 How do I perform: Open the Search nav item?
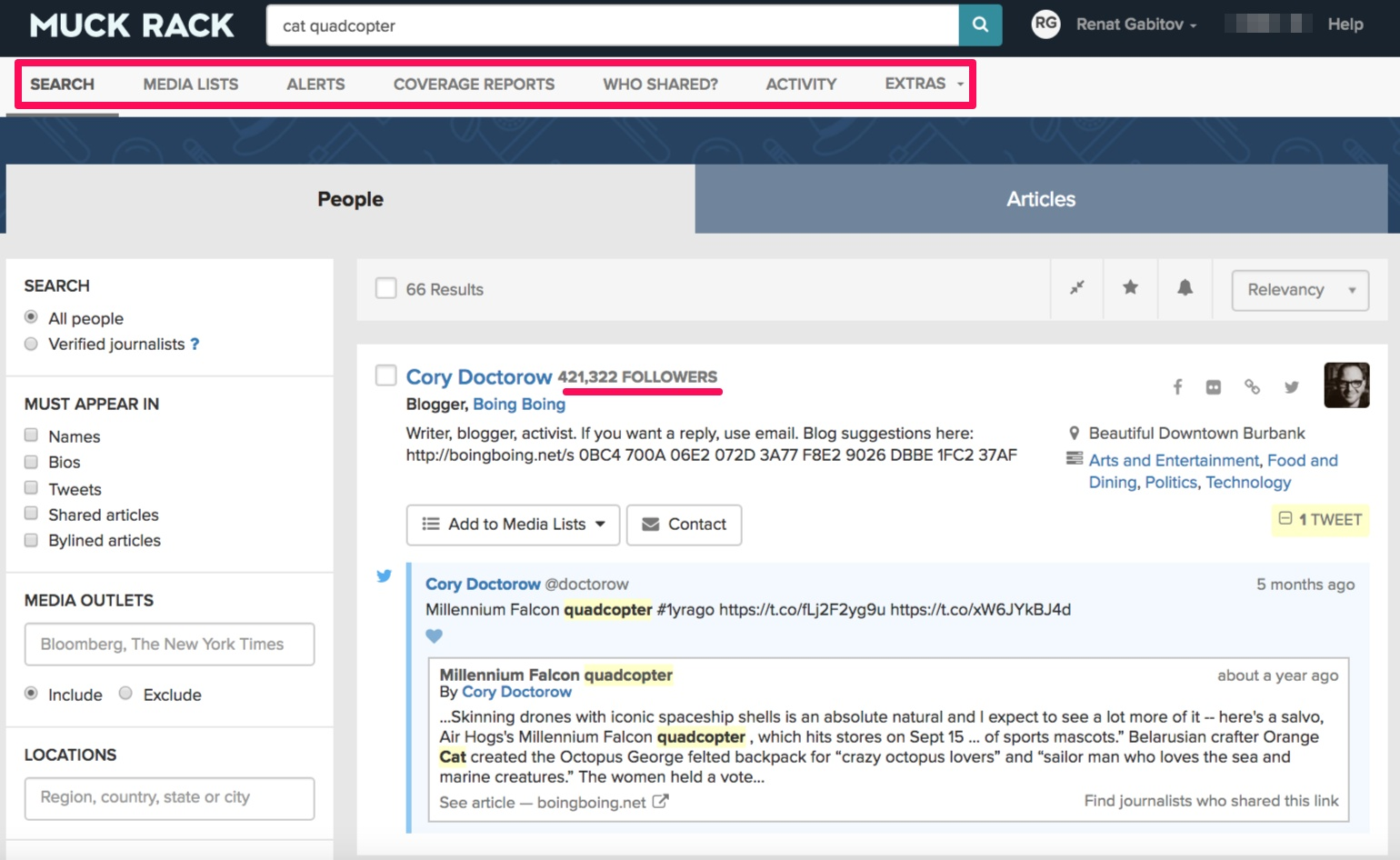(62, 84)
